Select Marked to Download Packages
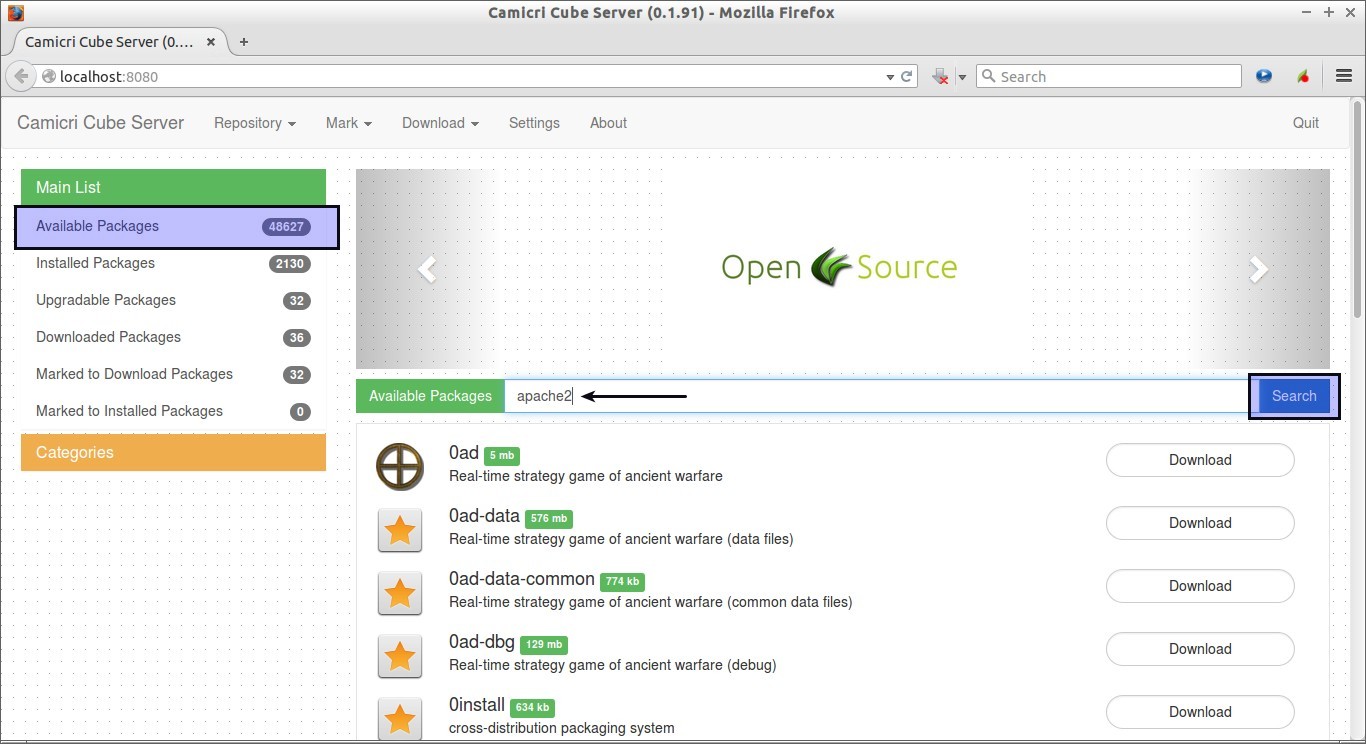This screenshot has width=1366, height=744. point(173,374)
